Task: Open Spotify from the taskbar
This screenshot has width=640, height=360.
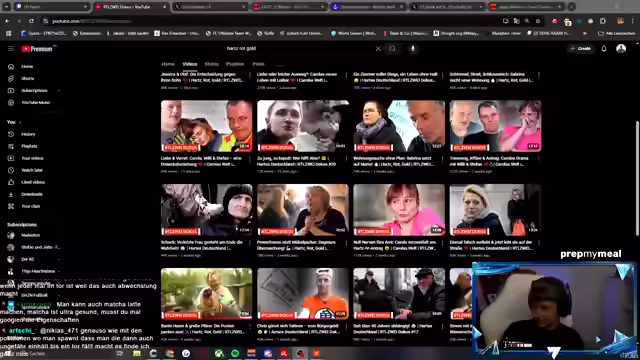Action: point(235,353)
